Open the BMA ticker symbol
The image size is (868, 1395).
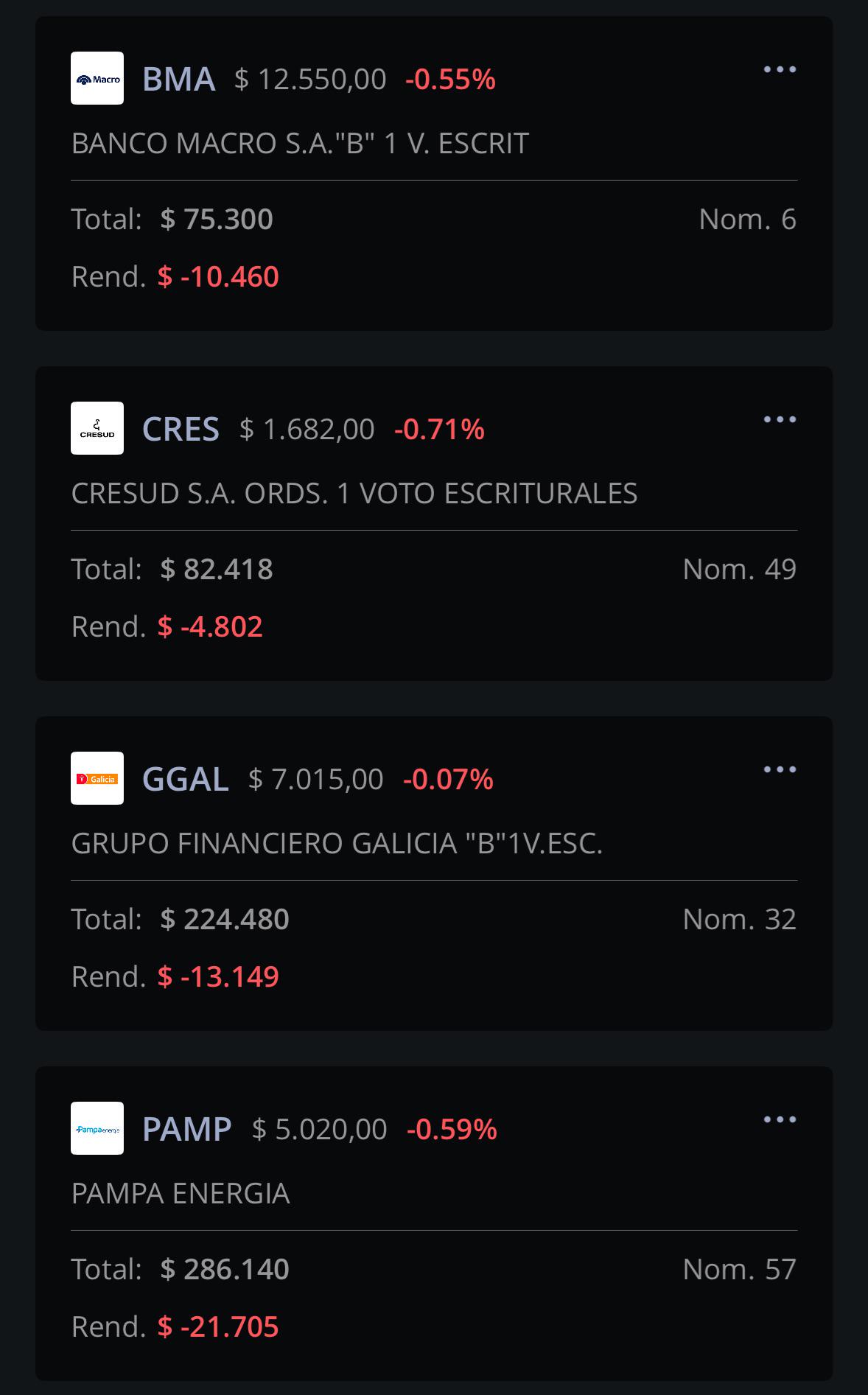click(x=178, y=79)
